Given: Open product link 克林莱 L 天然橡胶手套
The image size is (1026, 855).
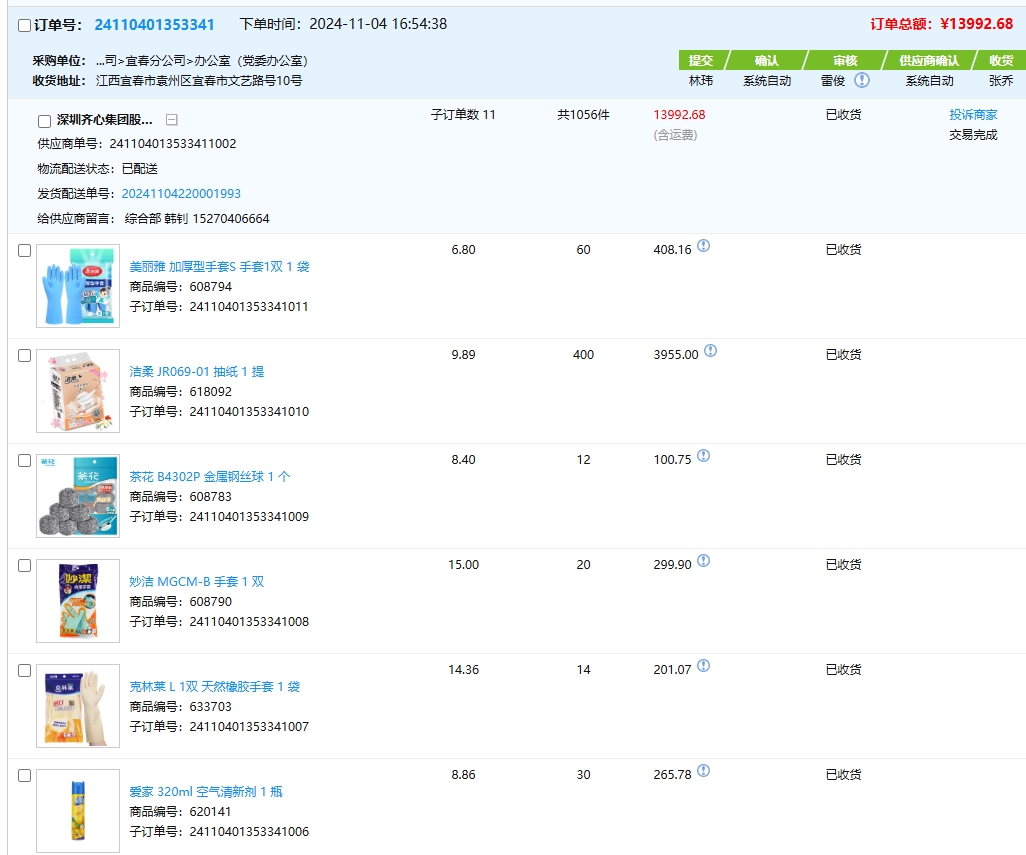Looking at the screenshot, I should pos(215,687).
